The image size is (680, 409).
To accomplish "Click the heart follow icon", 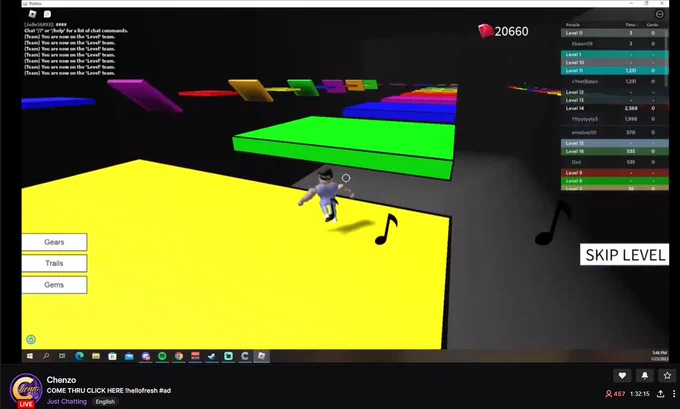I will [x=622, y=376].
